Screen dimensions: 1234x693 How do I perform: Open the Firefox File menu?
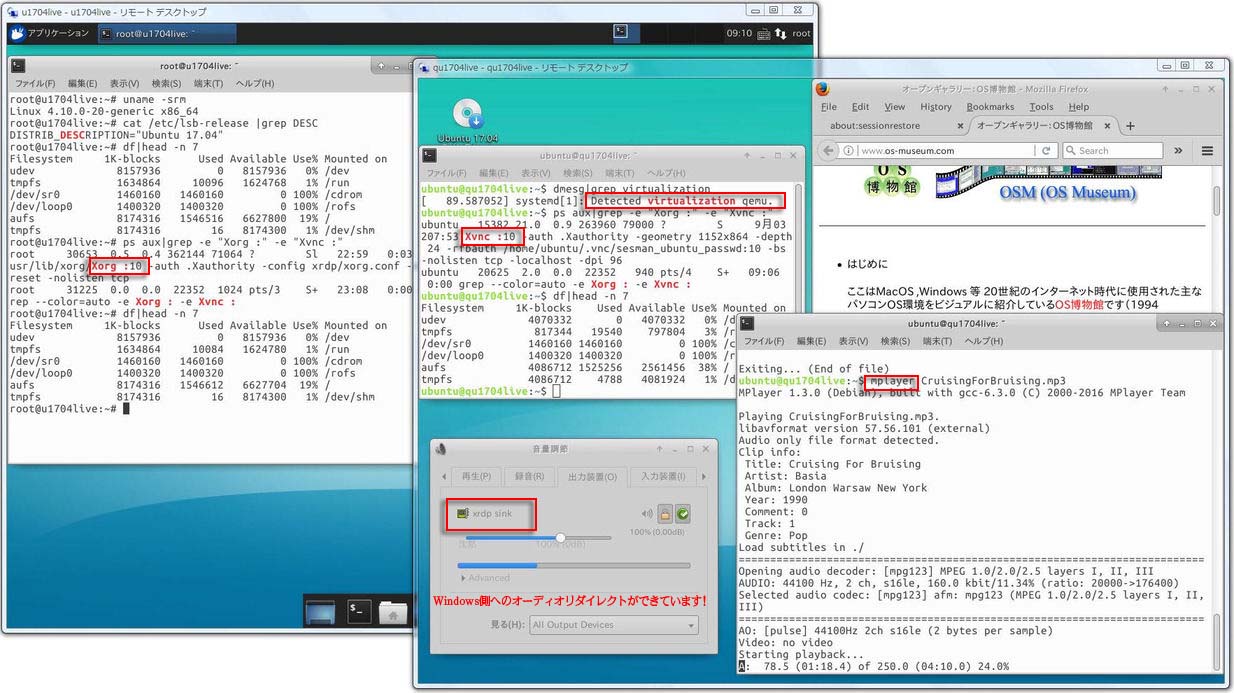829,107
